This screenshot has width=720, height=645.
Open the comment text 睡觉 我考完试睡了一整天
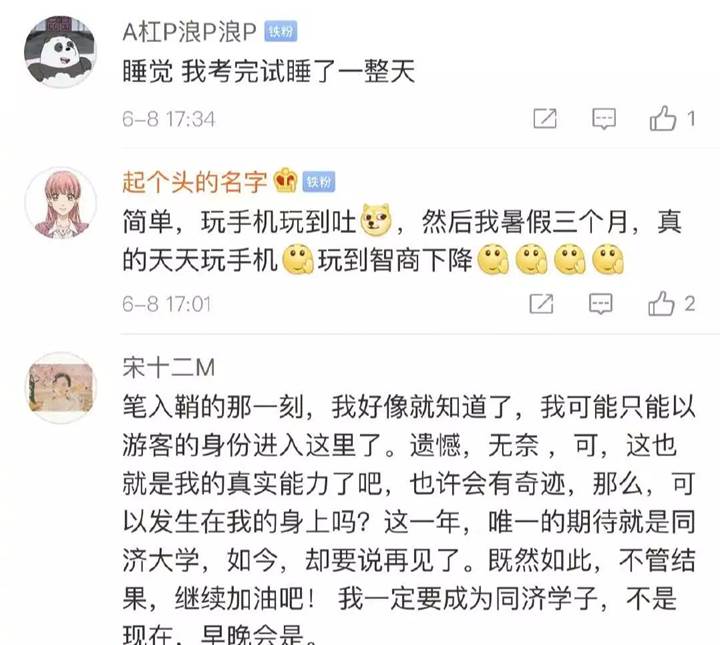pos(269,72)
